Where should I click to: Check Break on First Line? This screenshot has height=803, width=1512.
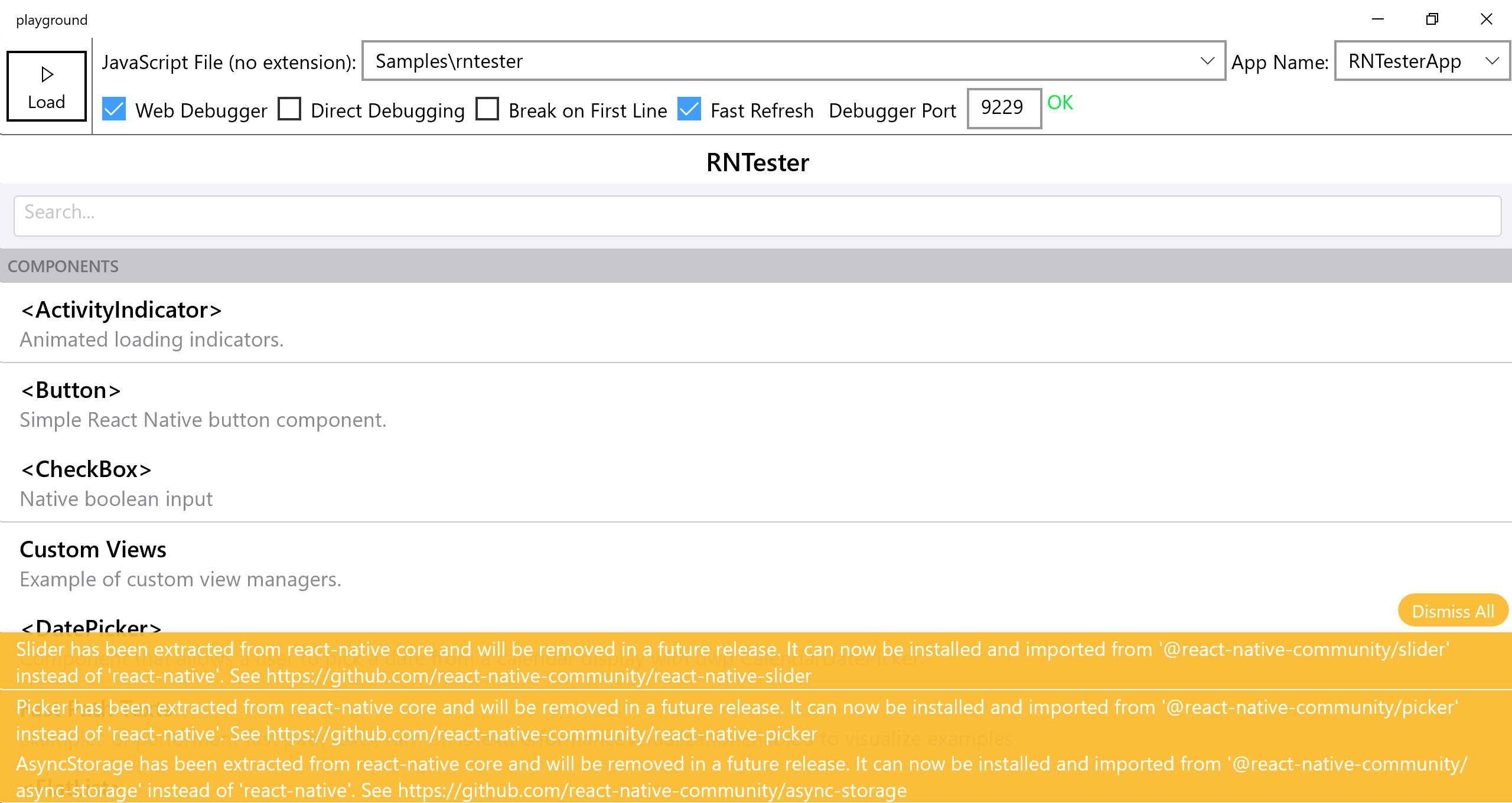point(487,110)
